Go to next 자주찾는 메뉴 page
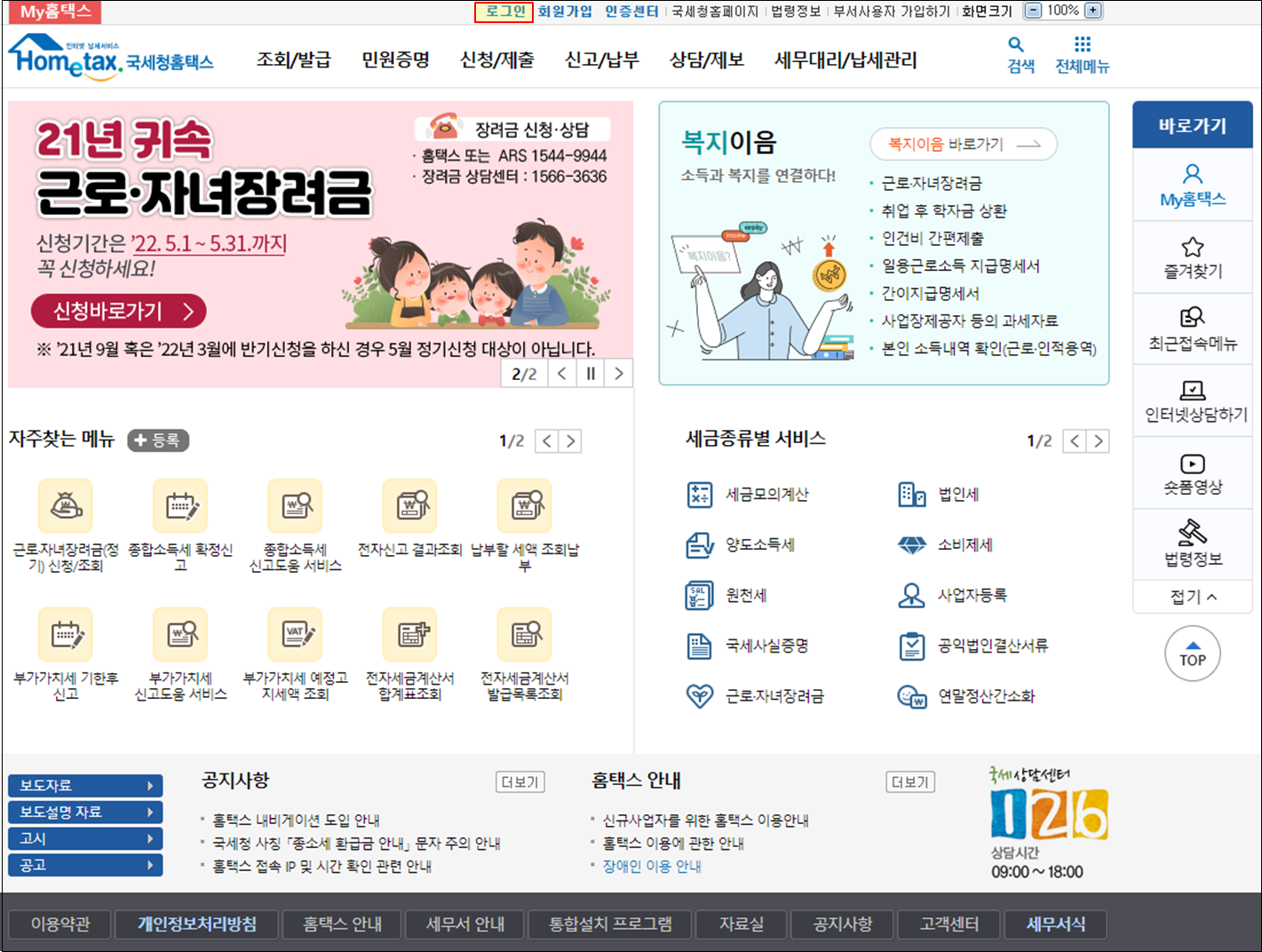1262x952 pixels. (x=571, y=441)
